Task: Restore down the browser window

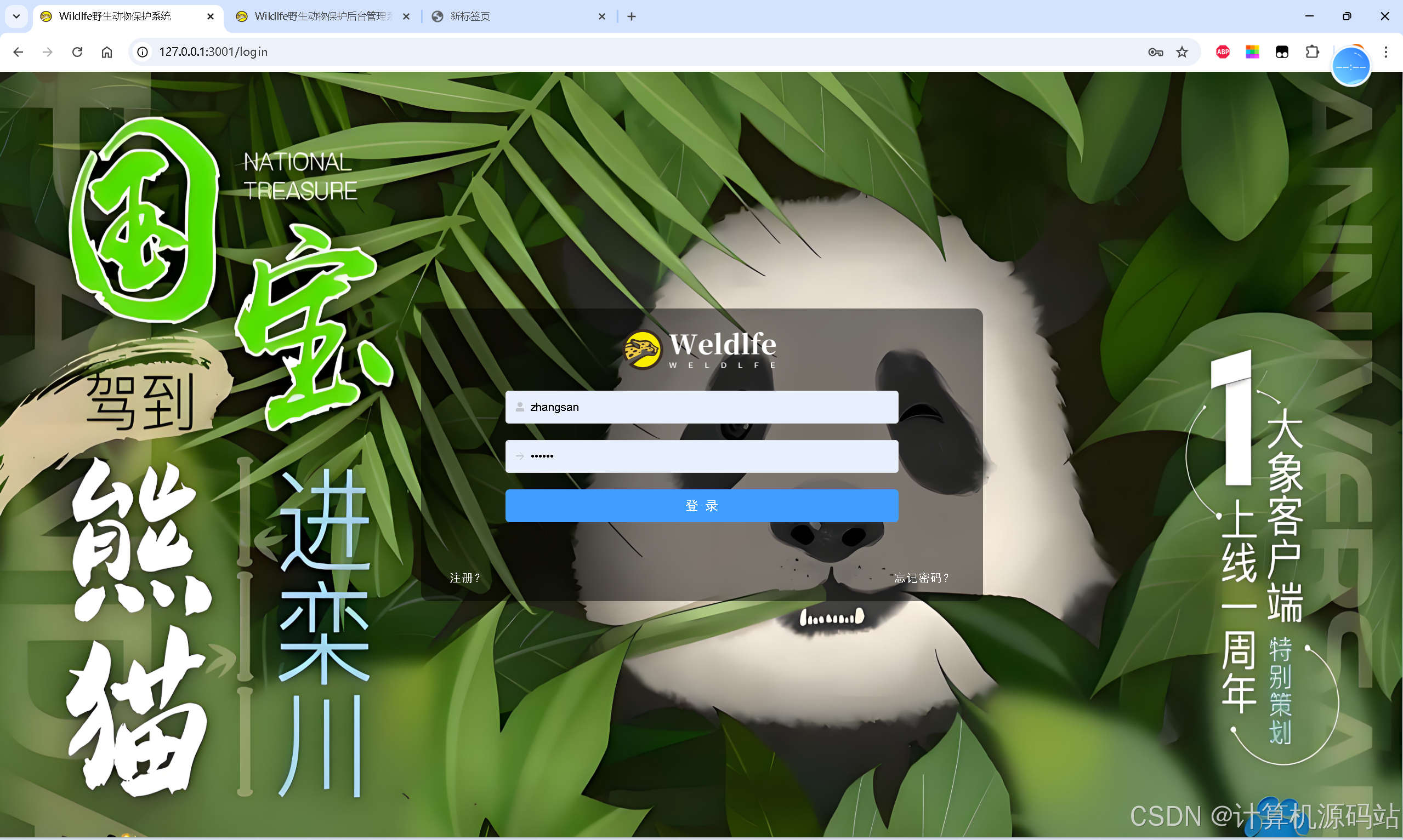Action: [x=1347, y=16]
